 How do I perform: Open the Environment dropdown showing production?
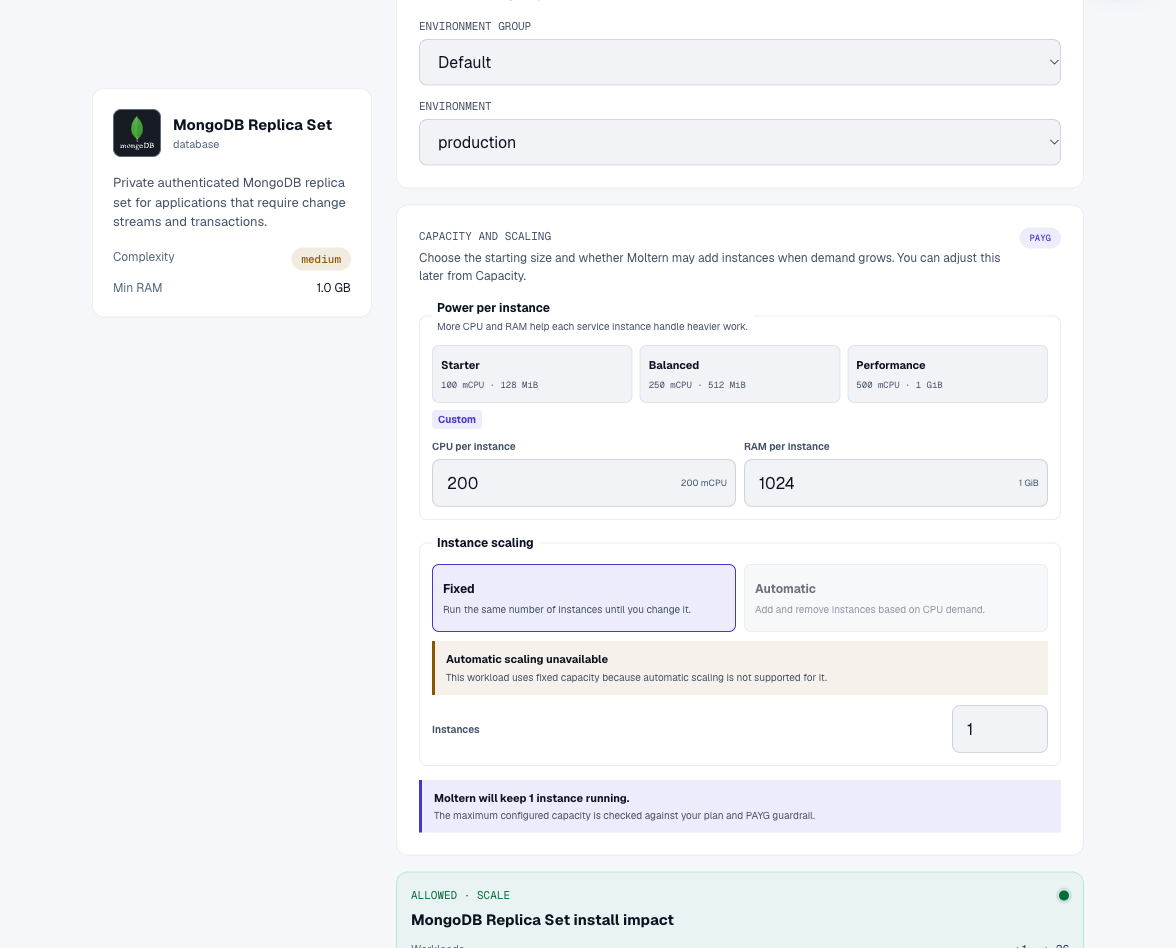pyautogui.click(x=740, y=142)
